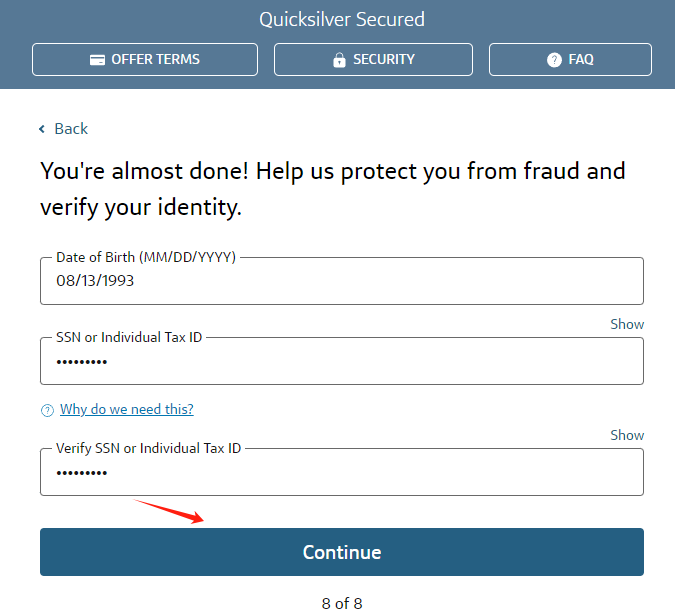Click the left chevron beside Back
675x615 pixels.
point(42,129)
